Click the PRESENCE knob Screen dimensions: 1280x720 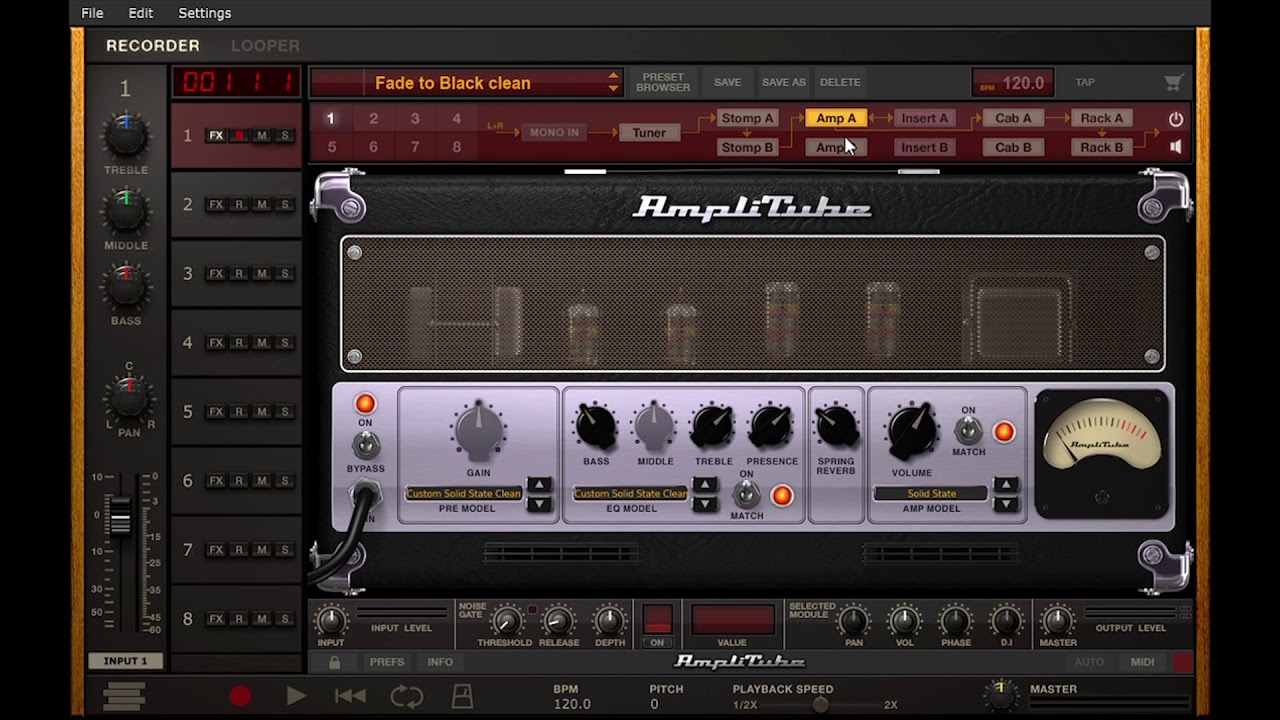pos(771,427)
